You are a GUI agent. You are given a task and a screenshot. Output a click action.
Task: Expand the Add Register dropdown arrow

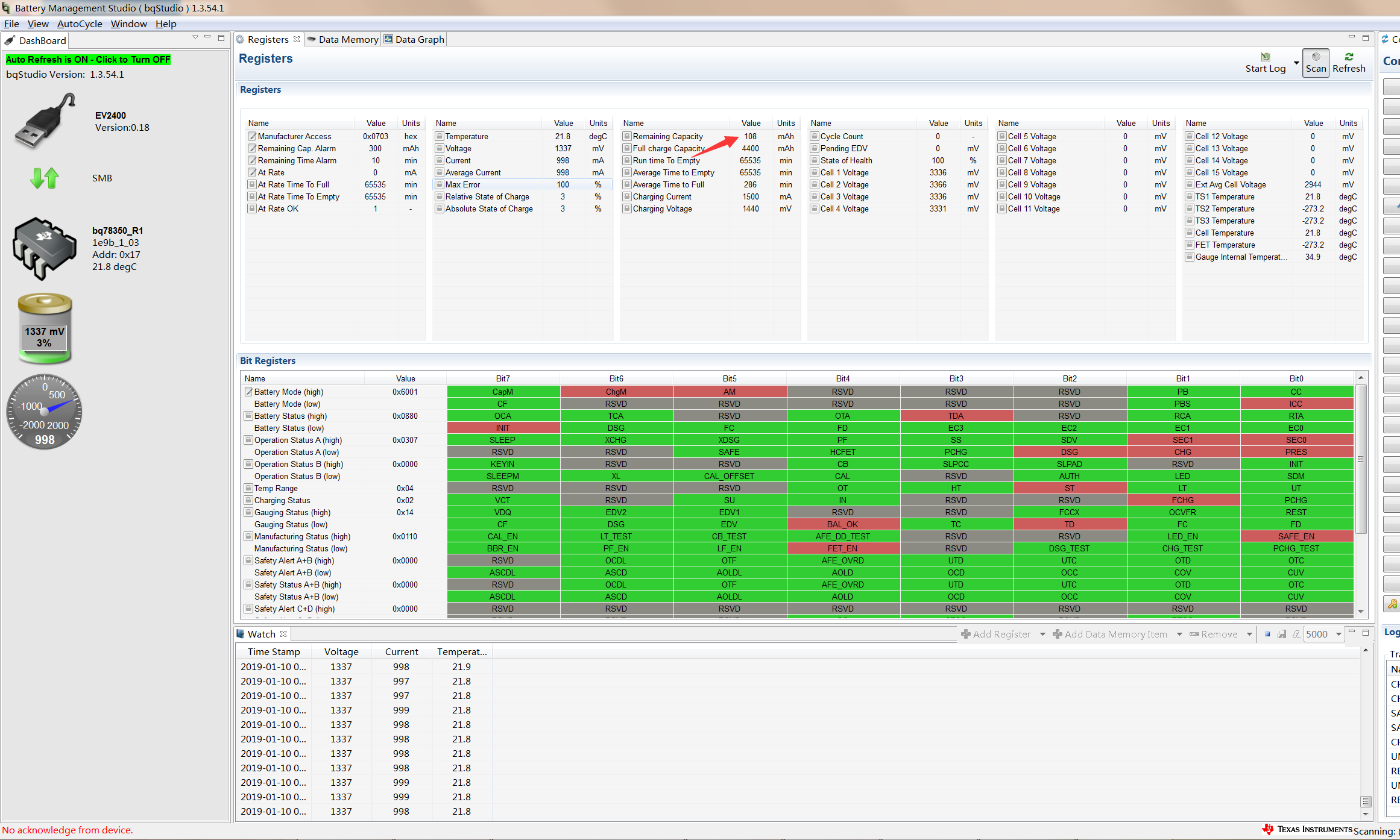(x=1042, y=634)
